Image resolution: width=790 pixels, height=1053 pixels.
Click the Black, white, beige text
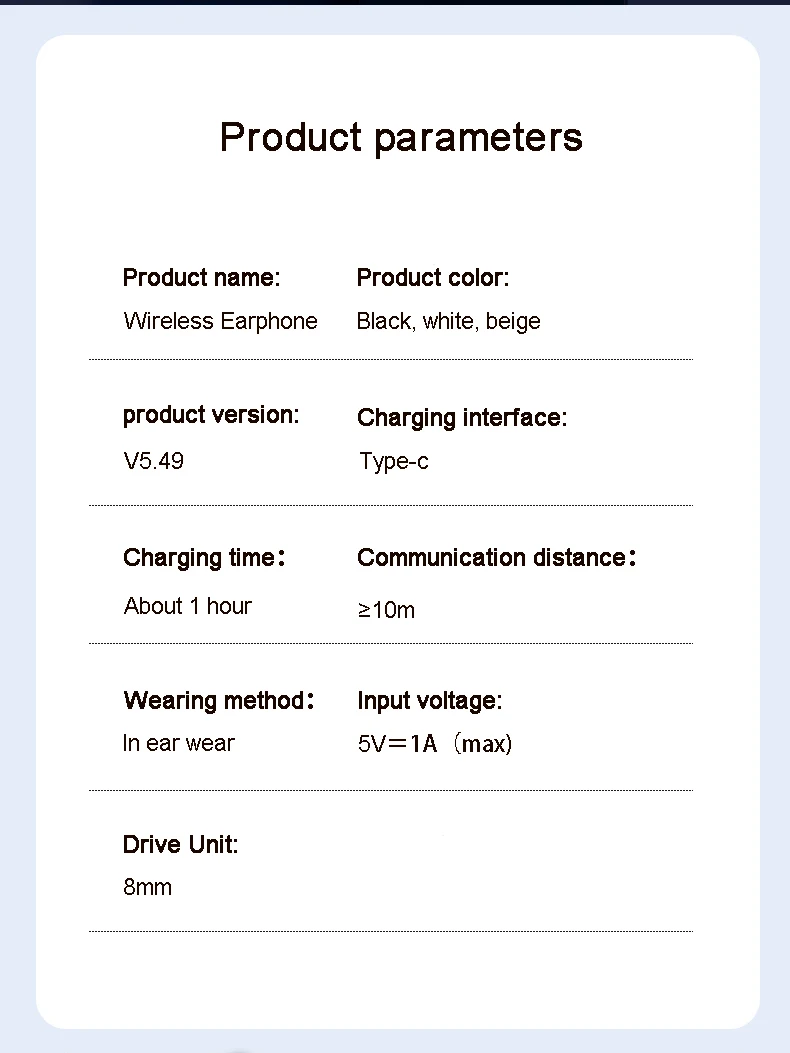tap(448, 321)
